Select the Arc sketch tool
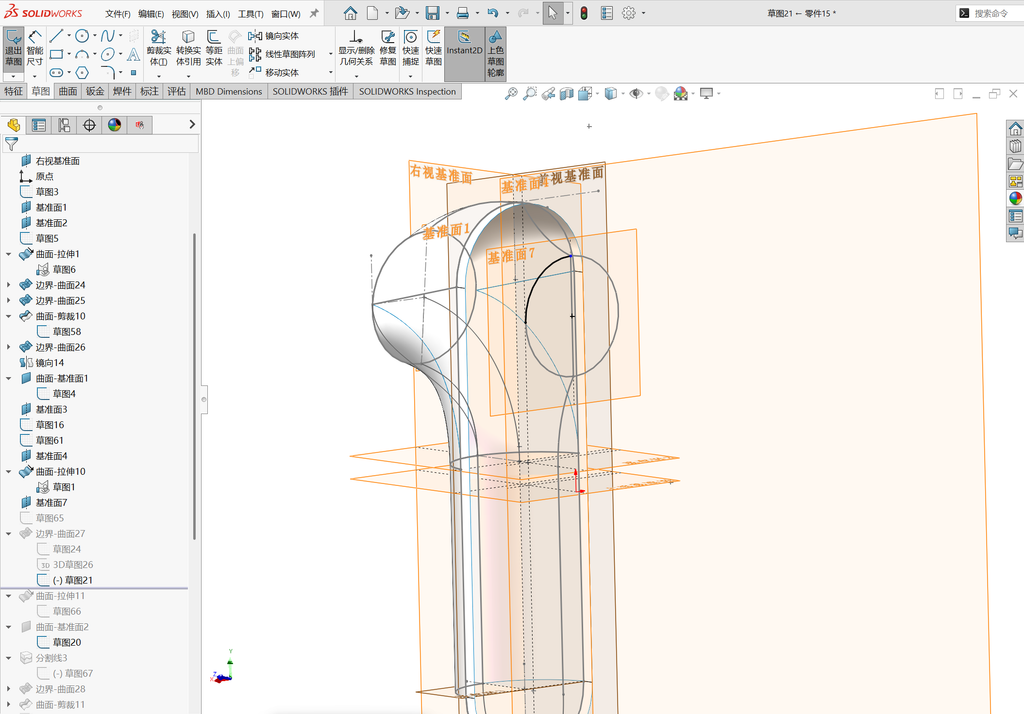Image resolution: width=1024 pixels, height=714 pixels. coord(82,54)
